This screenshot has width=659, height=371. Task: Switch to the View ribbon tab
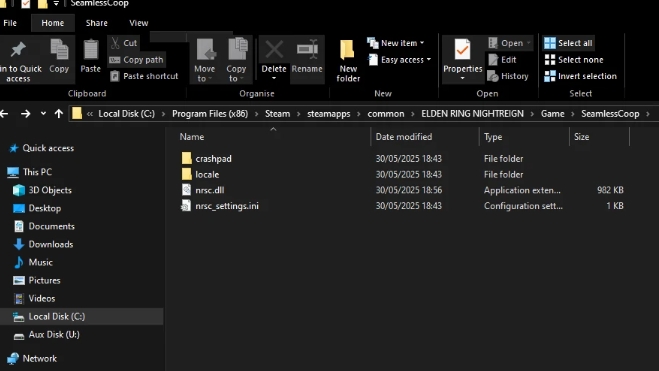[139, 23]
